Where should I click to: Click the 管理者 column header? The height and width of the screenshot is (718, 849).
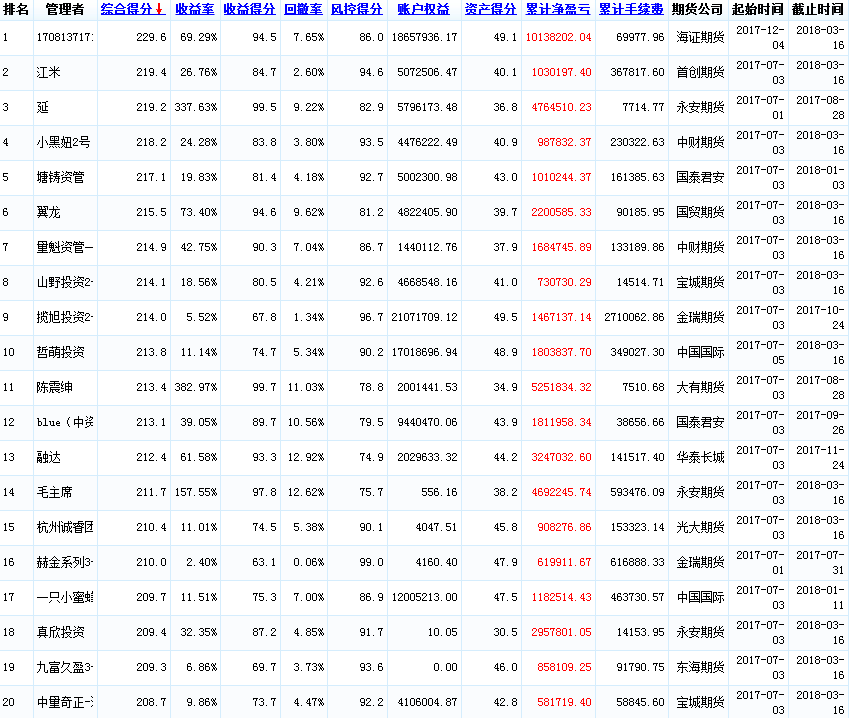point(64,9)
